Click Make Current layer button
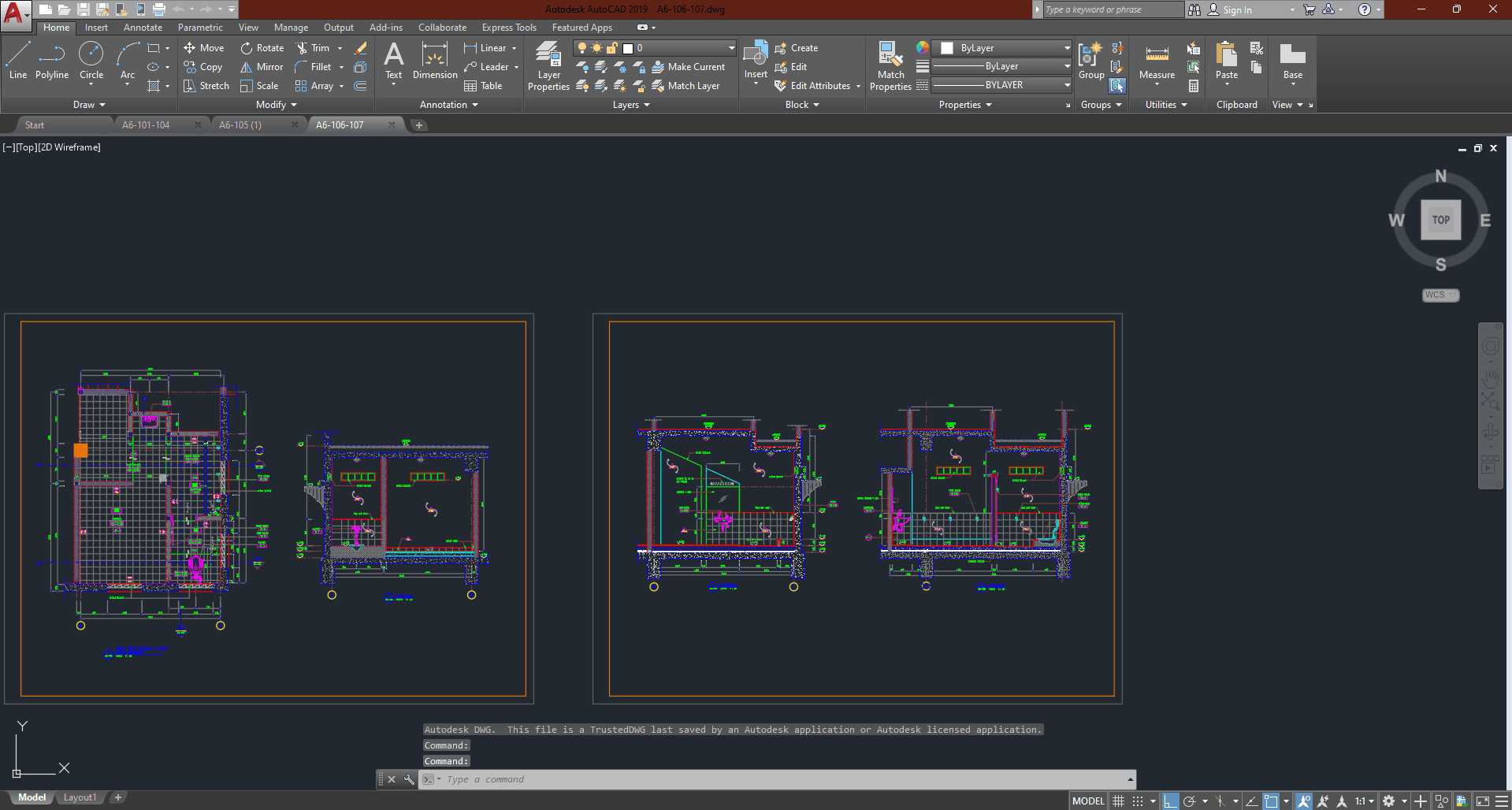 (x=688, y=67)
